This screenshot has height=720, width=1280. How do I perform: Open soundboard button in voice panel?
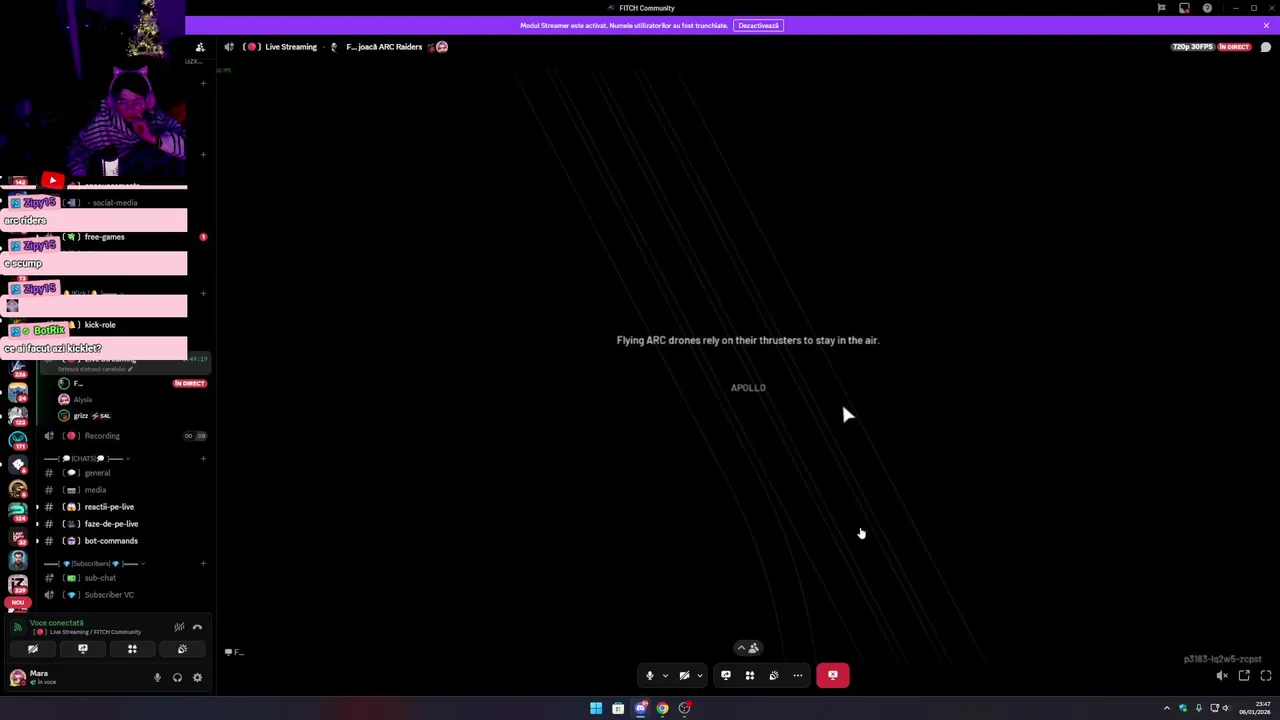[182, 650]
